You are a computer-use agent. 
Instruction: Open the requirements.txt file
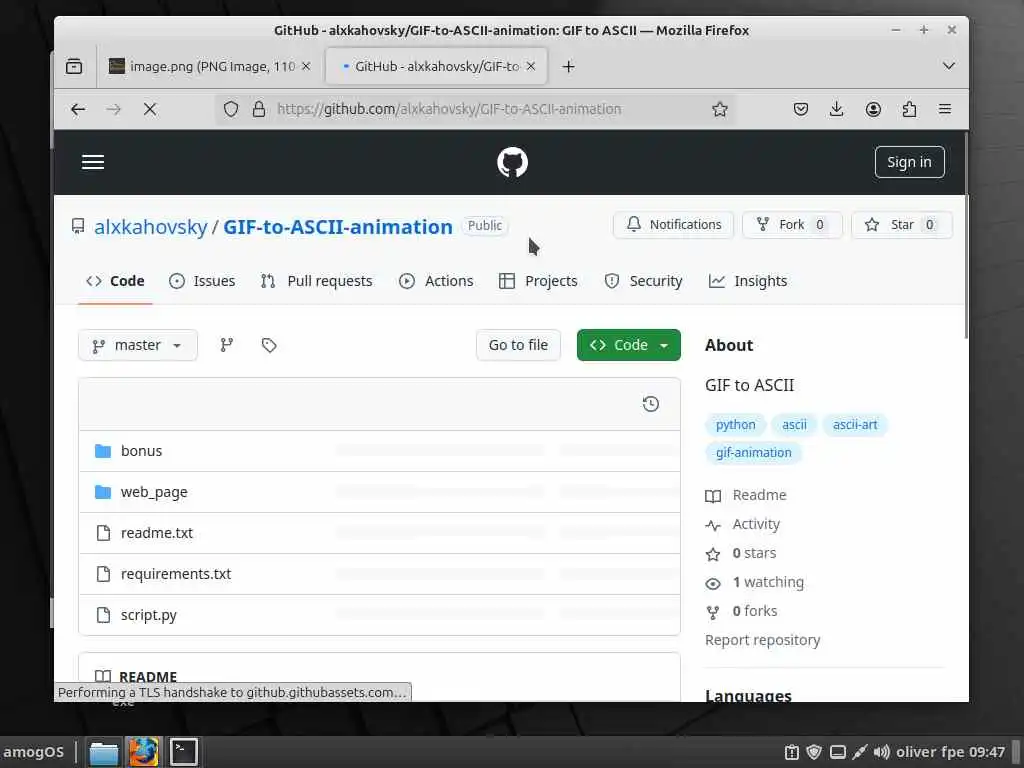(x=176, y=574)
